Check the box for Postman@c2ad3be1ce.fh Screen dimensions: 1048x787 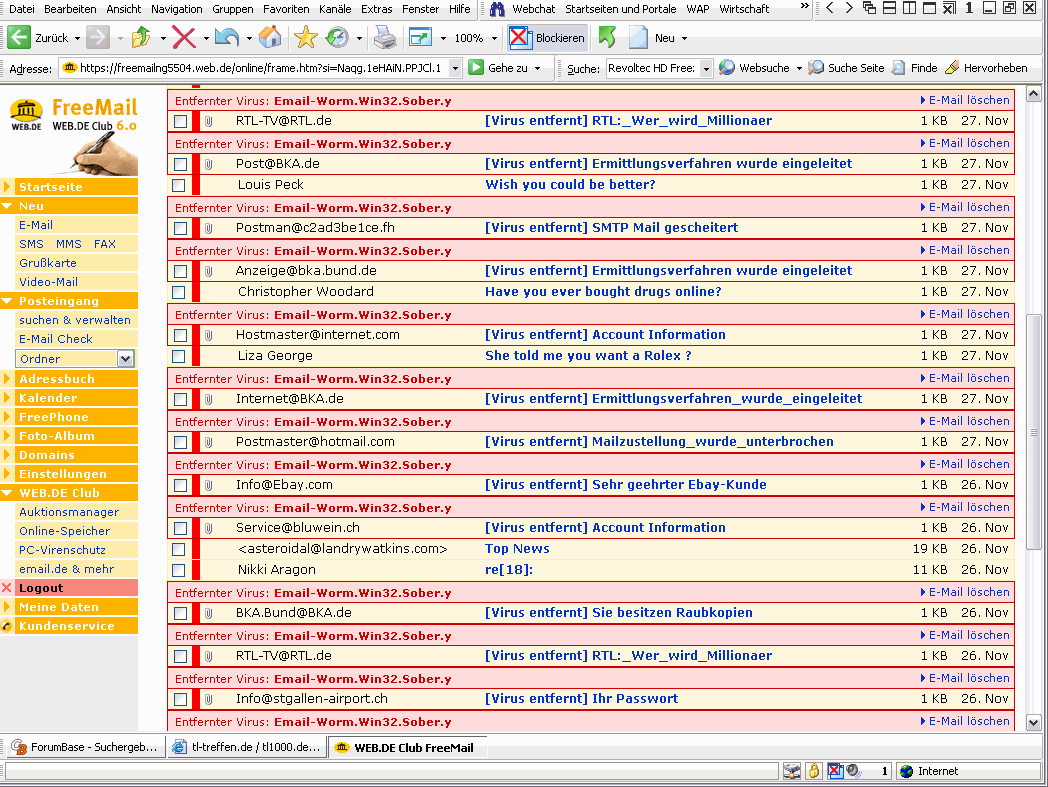coord(180,229)
